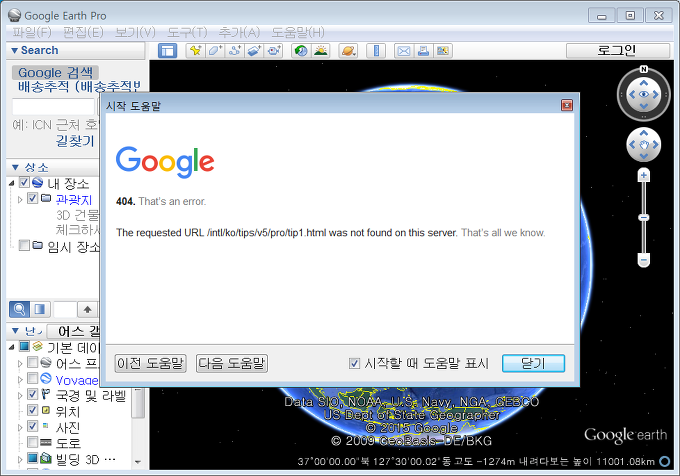The image size is (680, 476).
Task: Uncheck the 사진 layer checkbox
Action: 33,426
